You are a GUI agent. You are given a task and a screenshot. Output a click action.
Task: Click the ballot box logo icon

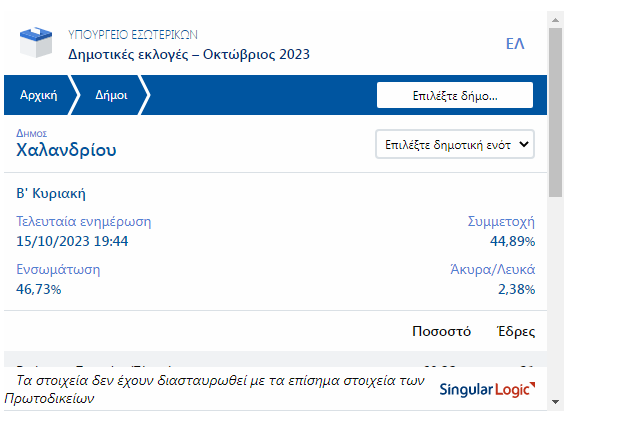pyautogui.click(x=39, y=42)
